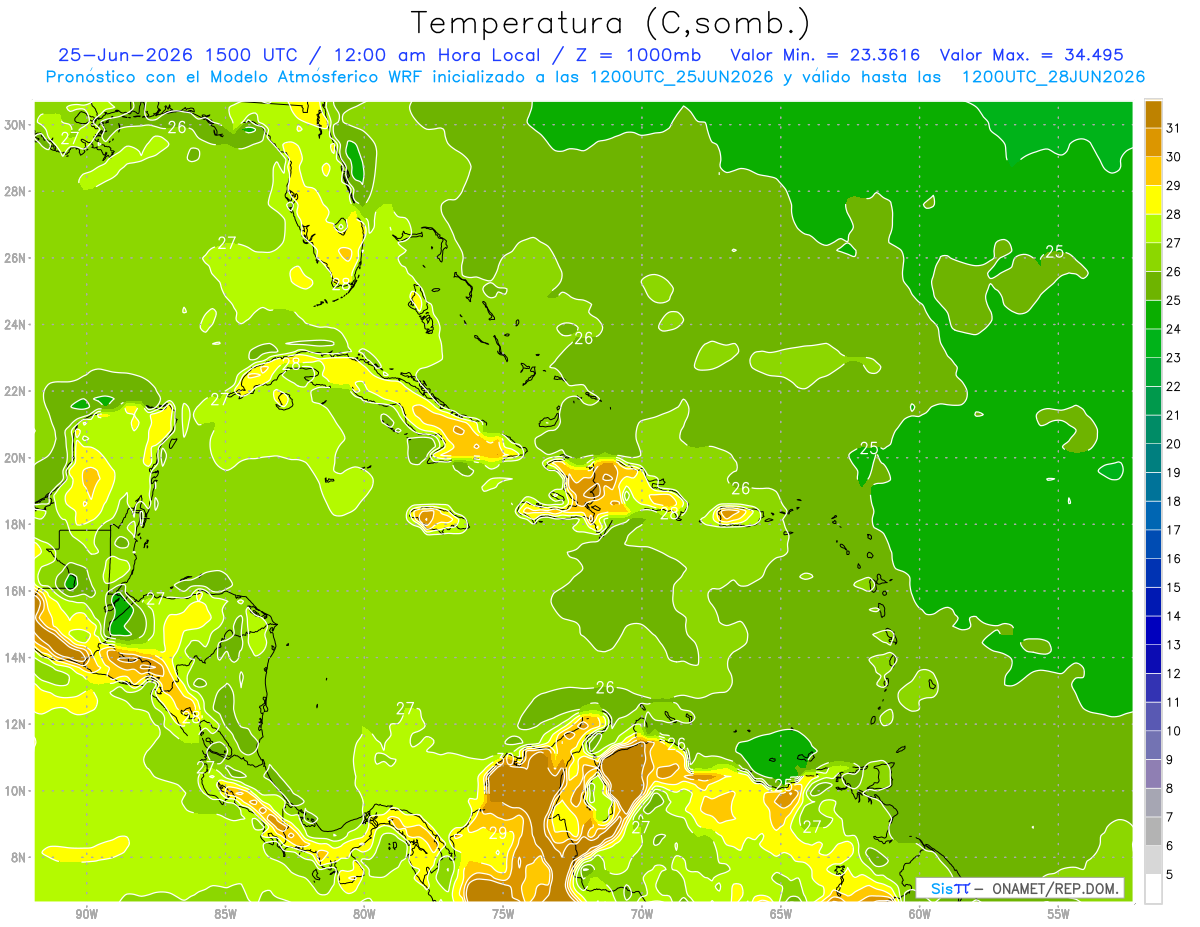1200x927 pixels.
Task: Click latitude axis label '10N'
Action: [x=15, y=790]
